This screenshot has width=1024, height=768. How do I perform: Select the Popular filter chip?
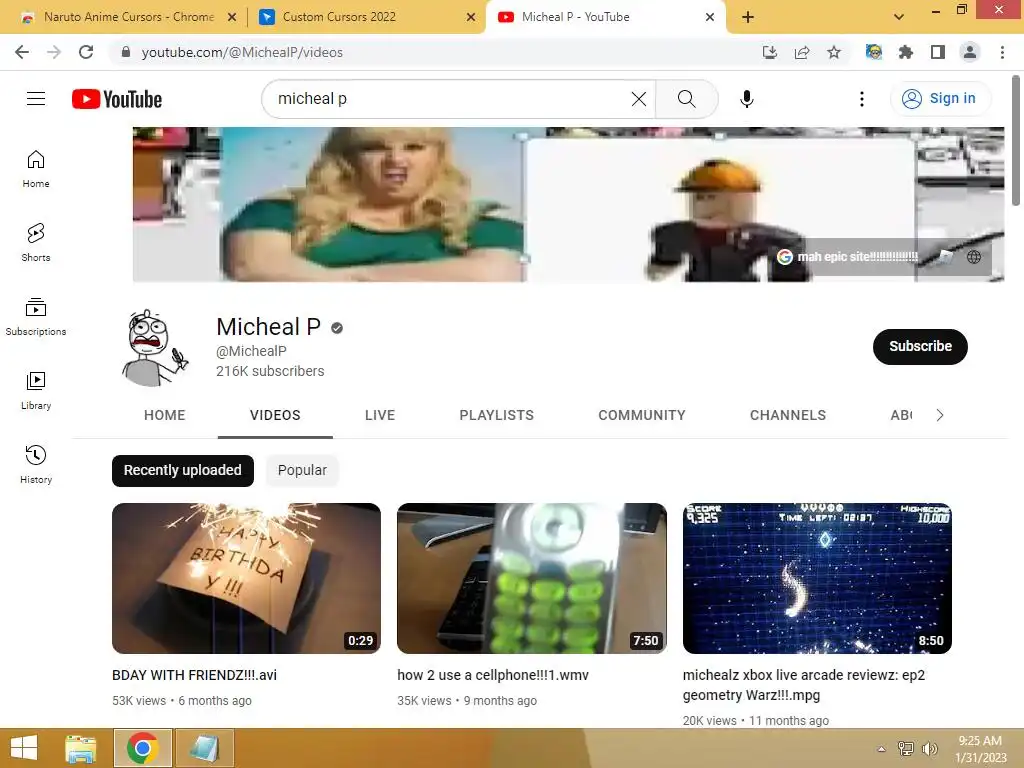pos(302,470)
